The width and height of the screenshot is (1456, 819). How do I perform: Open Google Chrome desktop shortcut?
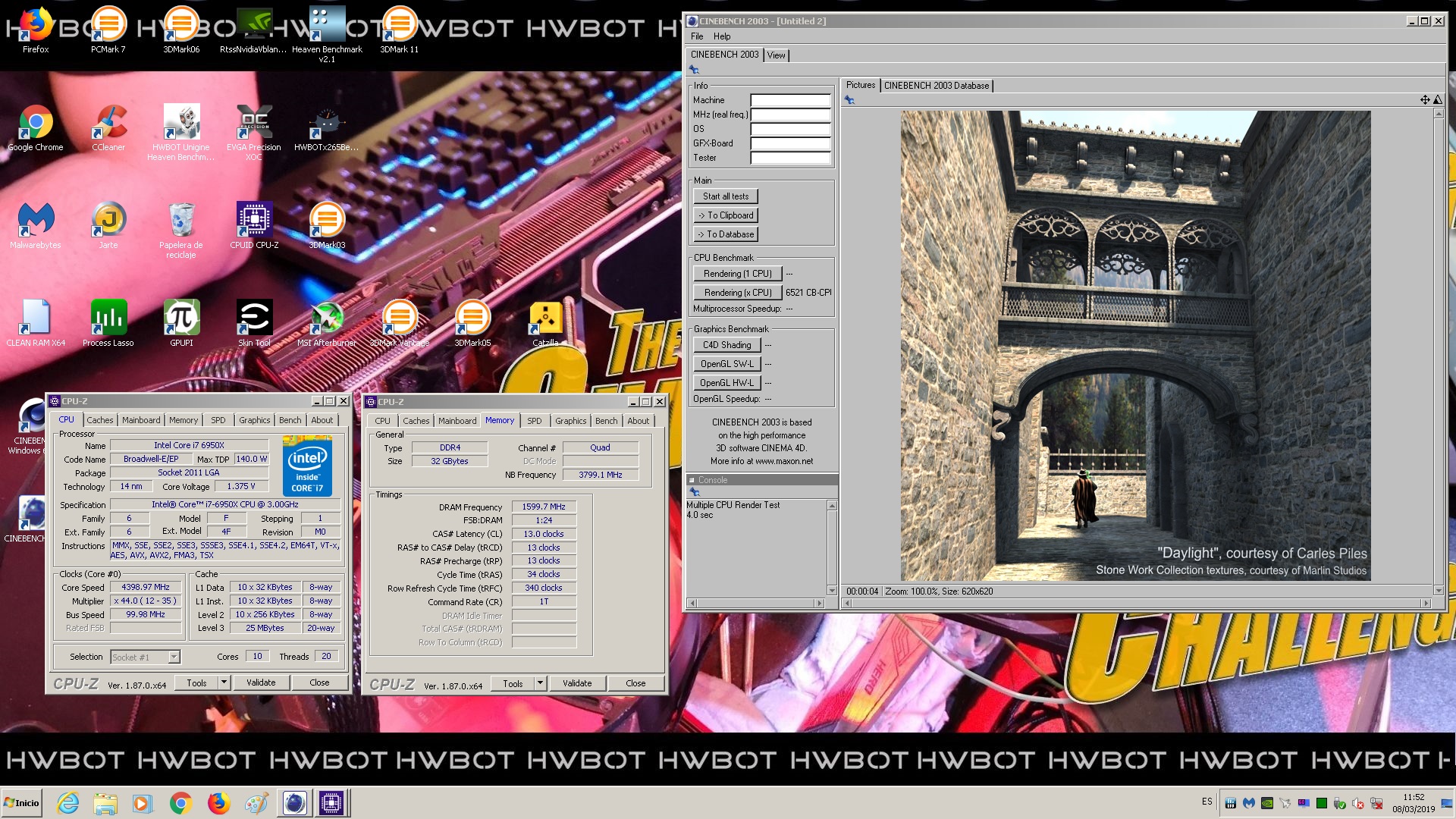point(36,128)
